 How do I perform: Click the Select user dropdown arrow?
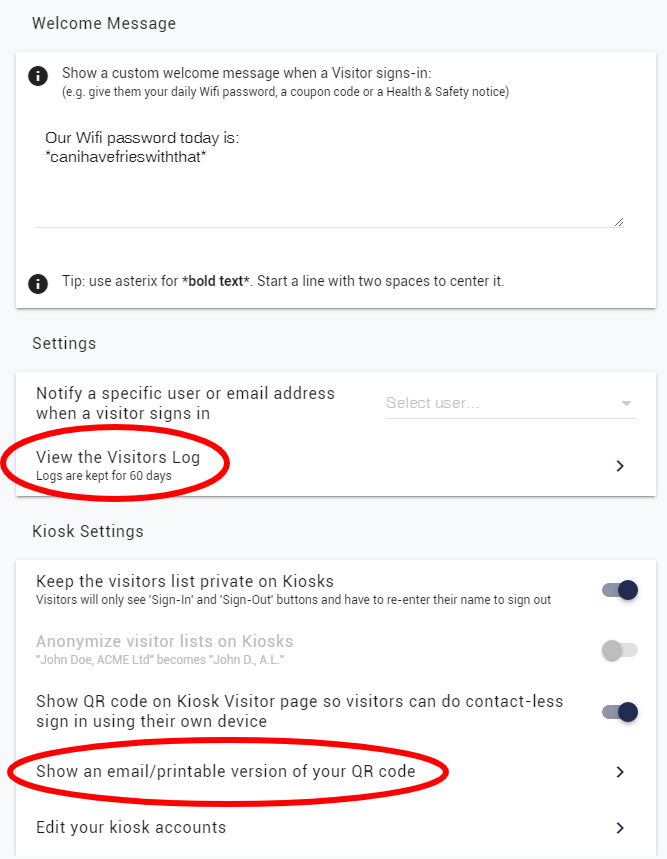coord(627,404)
